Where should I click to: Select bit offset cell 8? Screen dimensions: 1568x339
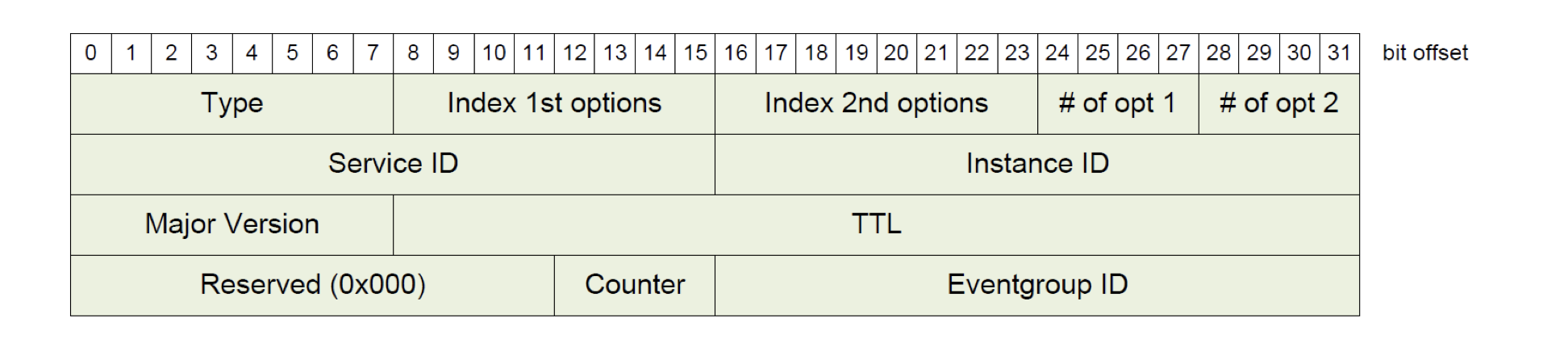[413, 53]
